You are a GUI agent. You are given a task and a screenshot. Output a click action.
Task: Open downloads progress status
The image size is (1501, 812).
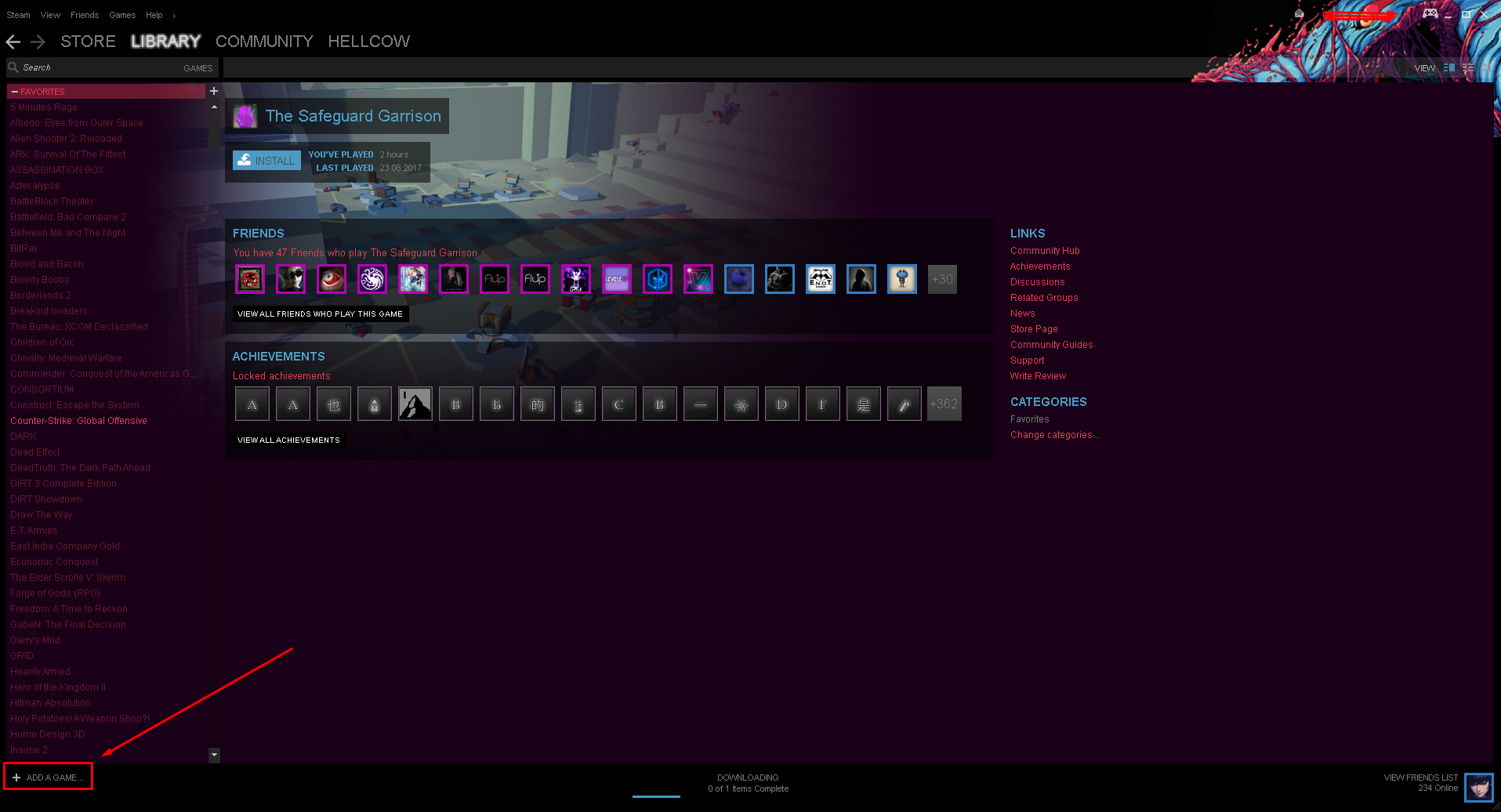(x=748, y=783)
